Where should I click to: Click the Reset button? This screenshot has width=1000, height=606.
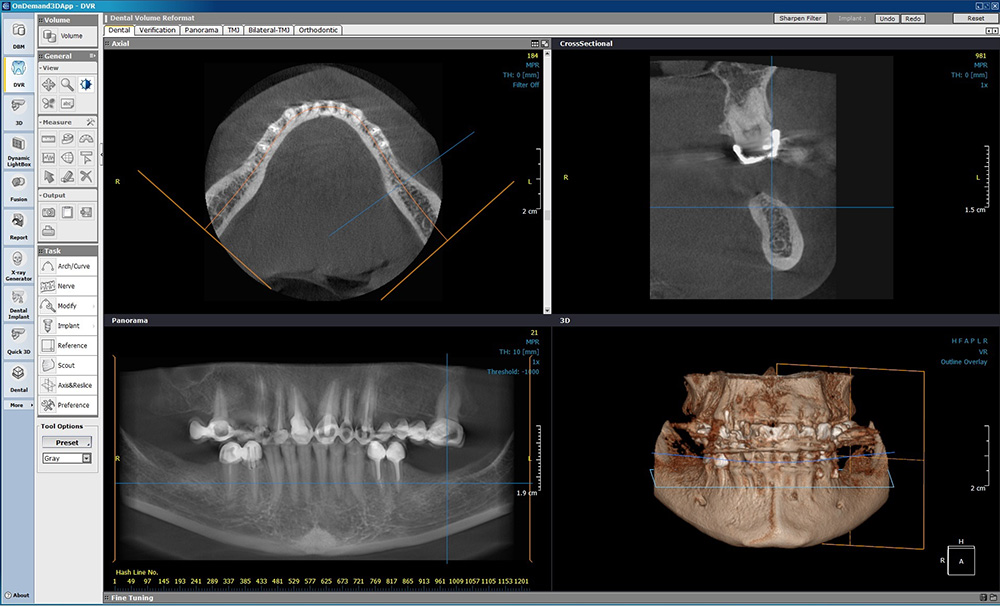coord(975,18)
